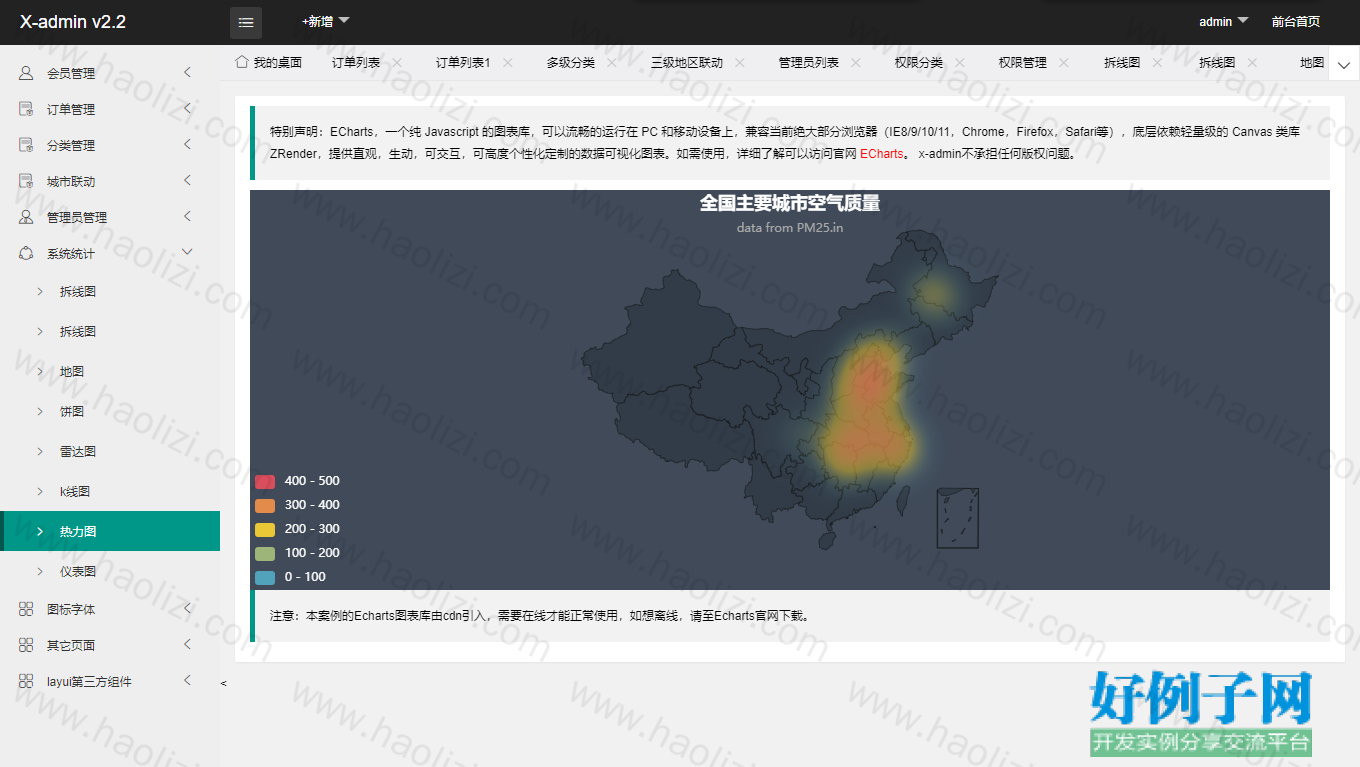Screen dimensions: 1360x767
Task: Click the South China Sea inset box
Action: (x=957, y=518)
